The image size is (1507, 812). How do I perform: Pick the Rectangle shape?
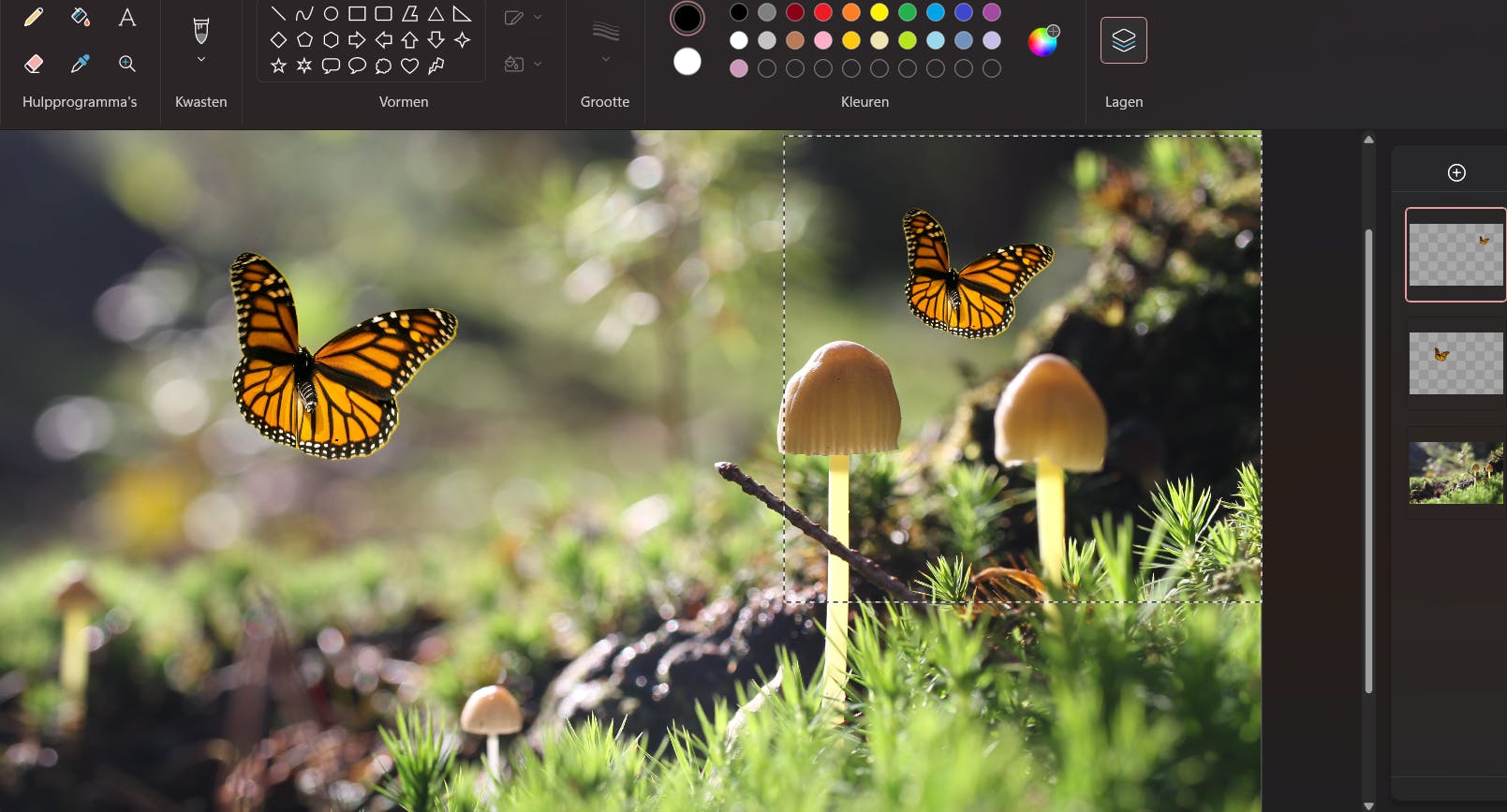click(357, 14)
